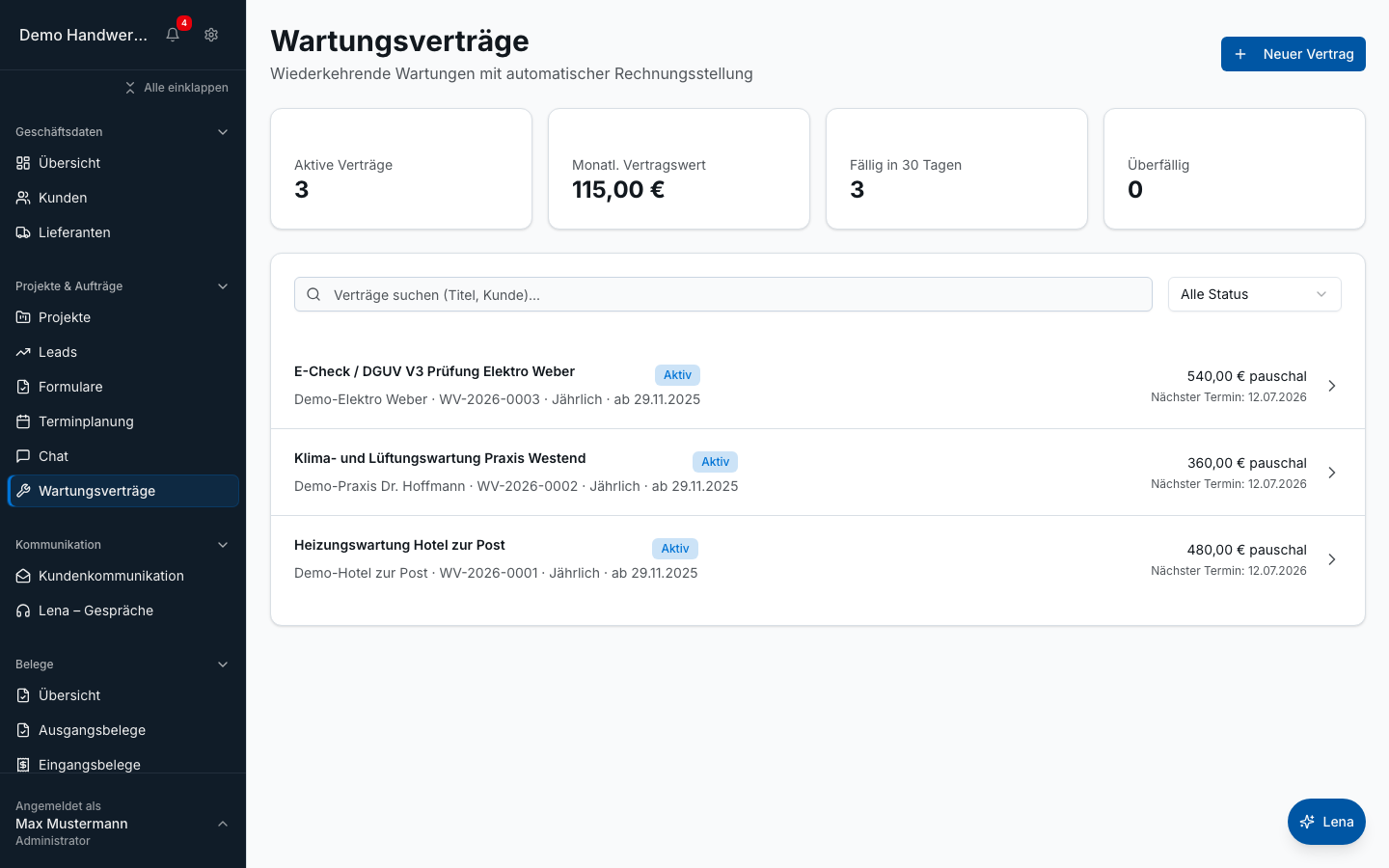Open Klima- und Lüftungswartung contract chevron
Image resolution: width=1389 pixels, height=868 pixels.
pos(1332,473)
